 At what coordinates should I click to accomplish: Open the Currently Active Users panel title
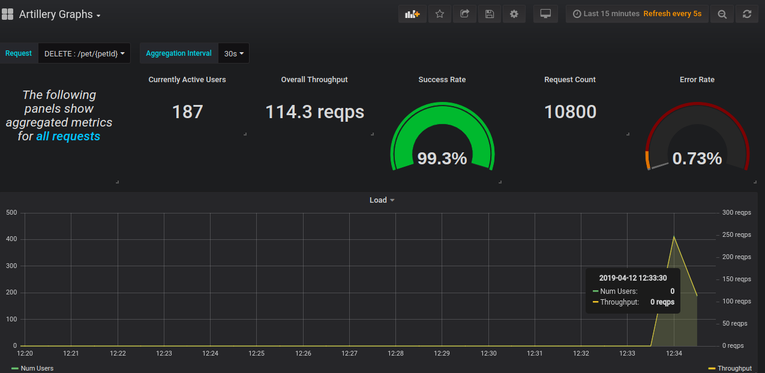tap(187, 79)
